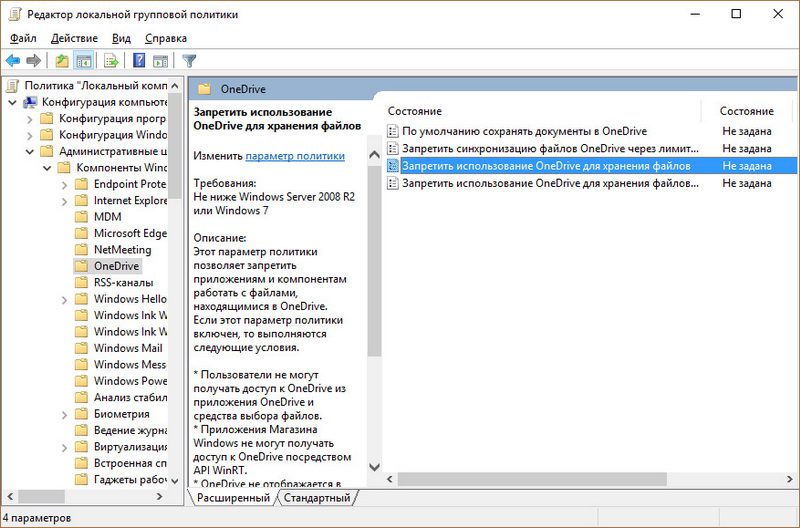Close the Group Policy Editor window

778,14
